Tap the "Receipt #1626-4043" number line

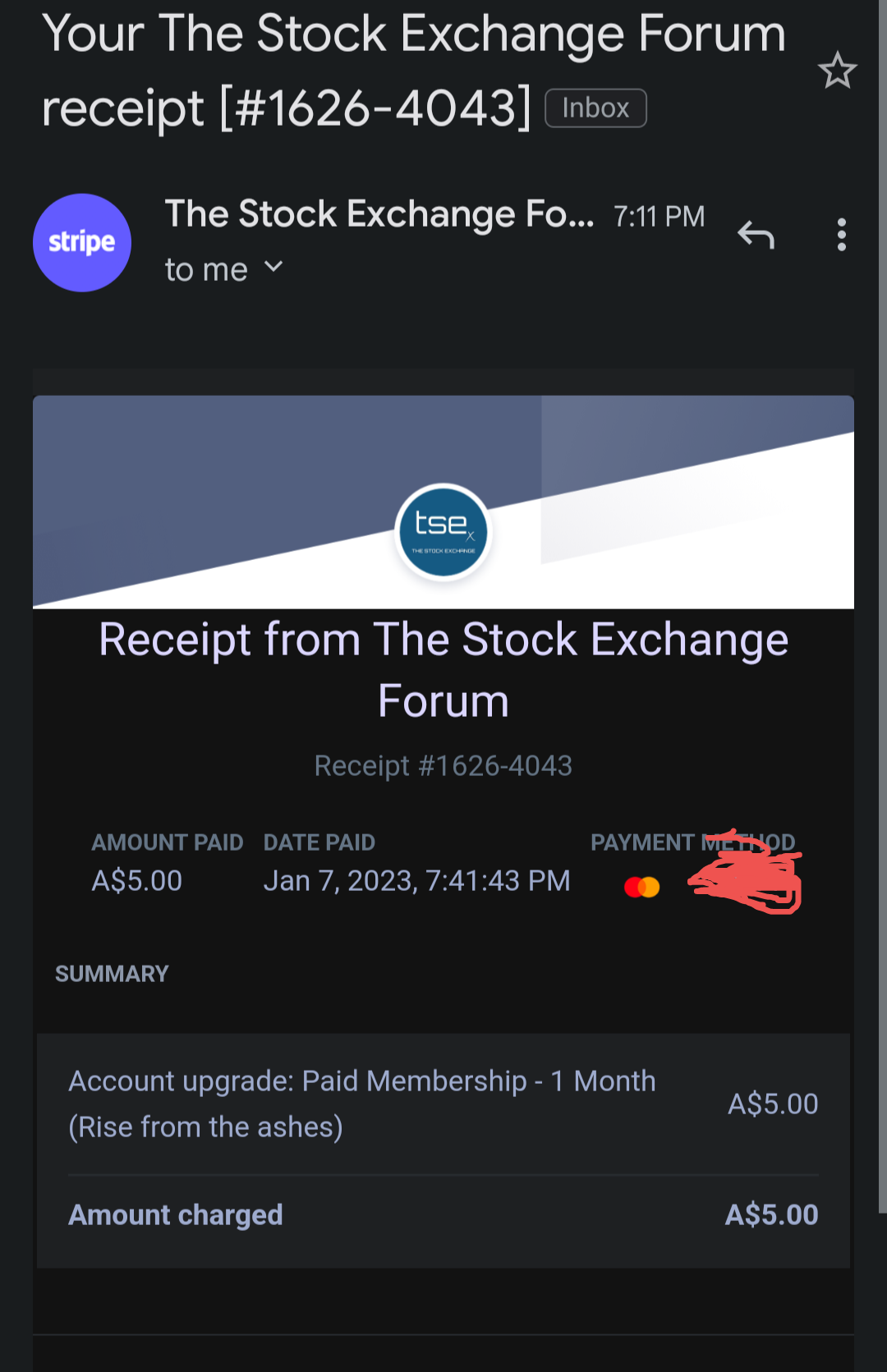tap(443, 766)
